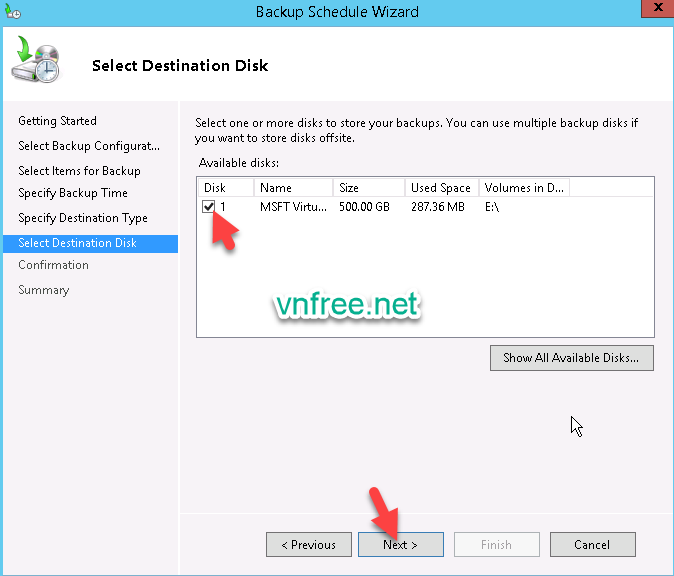The image size is (674, 576).
Task: Cancel the backup schedule wizard
Action: [x=592, y=545]
